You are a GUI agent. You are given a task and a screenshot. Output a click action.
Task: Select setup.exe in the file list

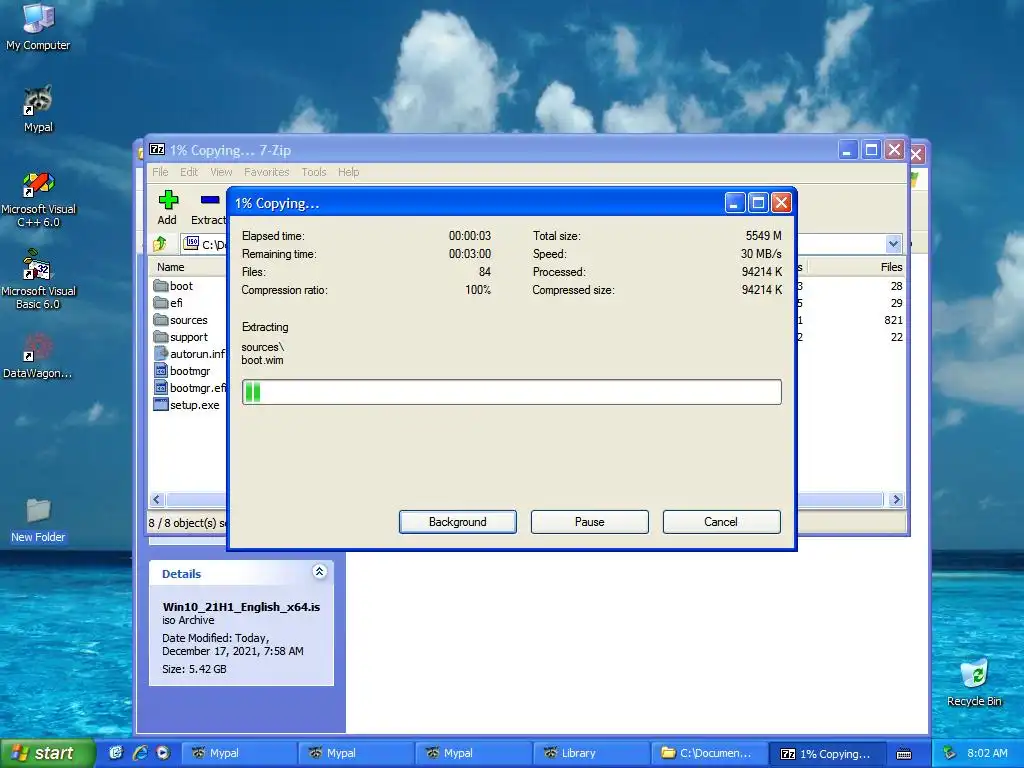pos(187,405)
